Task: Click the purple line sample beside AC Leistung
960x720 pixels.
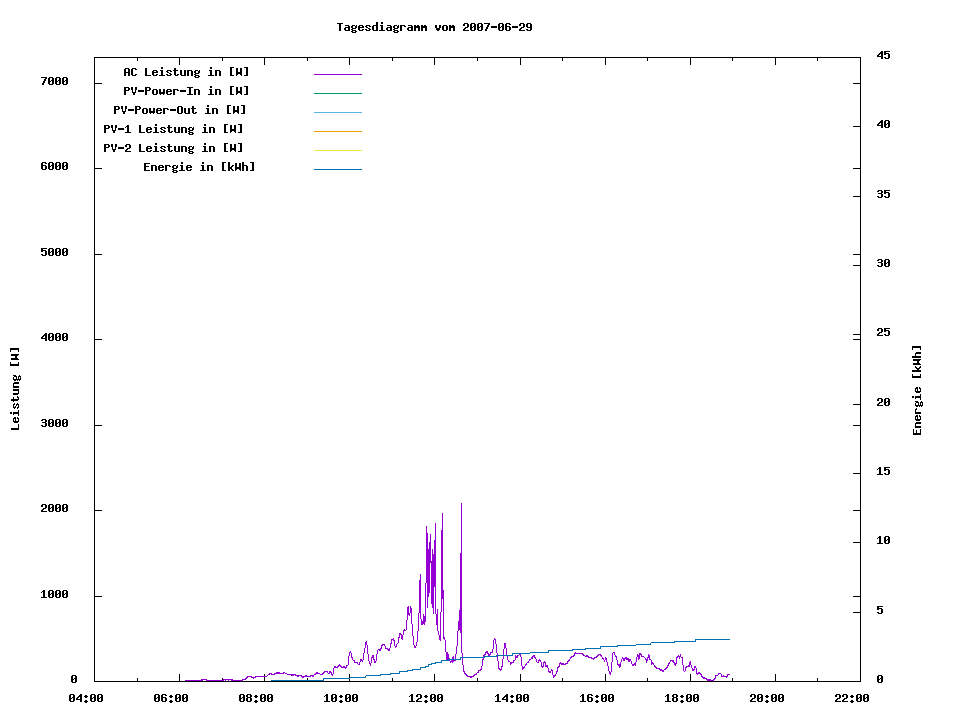Action: pos(337,74)
